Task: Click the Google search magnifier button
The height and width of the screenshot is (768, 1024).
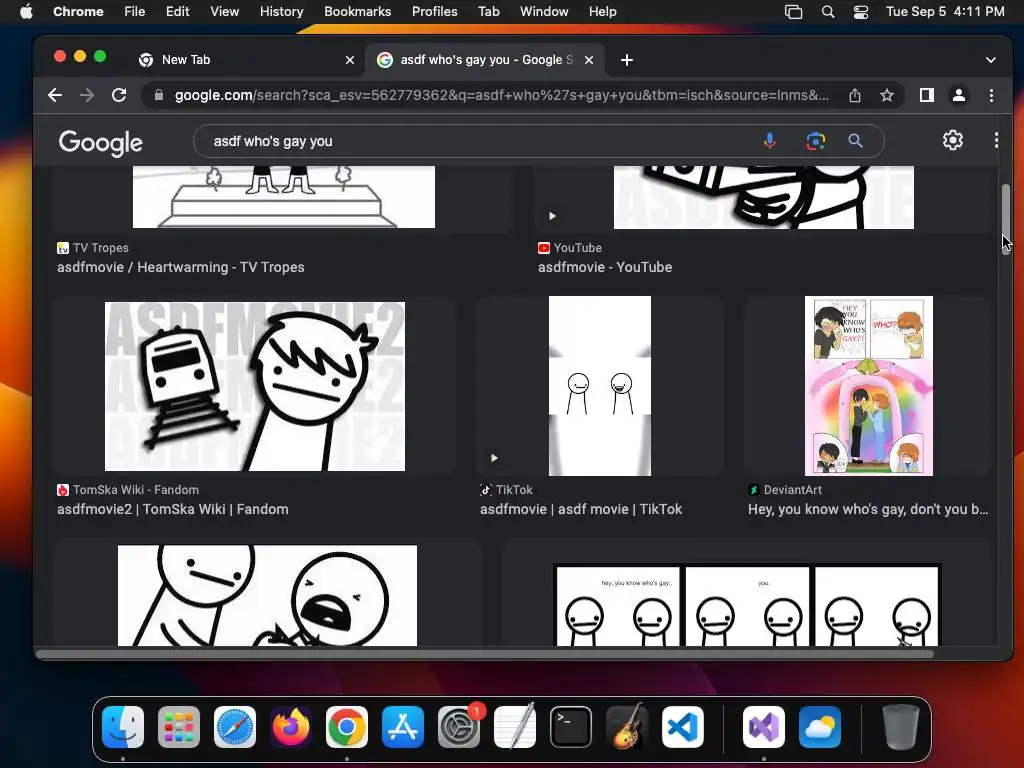Action: click(856, 141)
